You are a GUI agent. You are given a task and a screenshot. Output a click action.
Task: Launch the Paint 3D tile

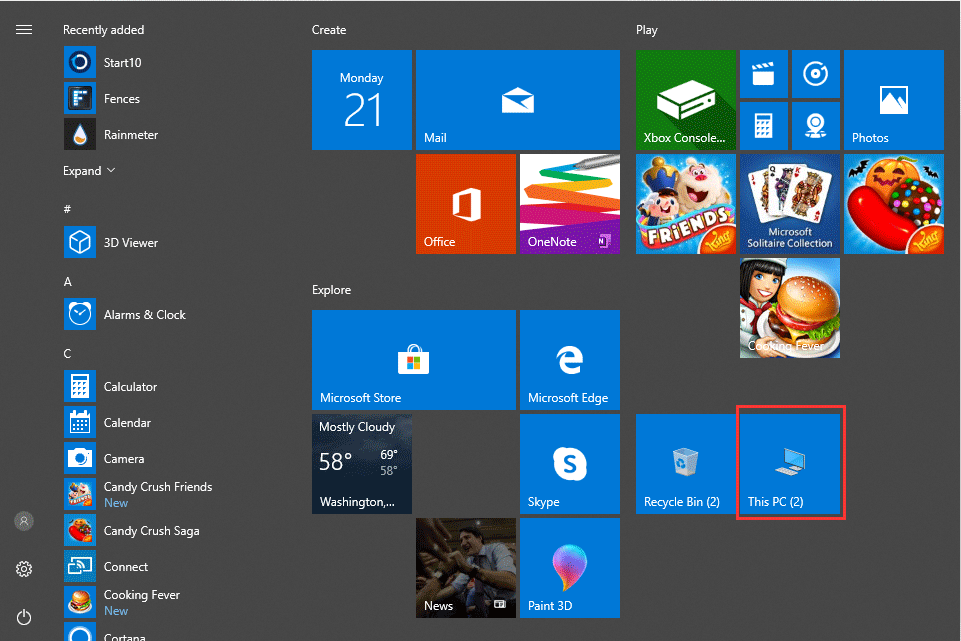pos(570,568)
